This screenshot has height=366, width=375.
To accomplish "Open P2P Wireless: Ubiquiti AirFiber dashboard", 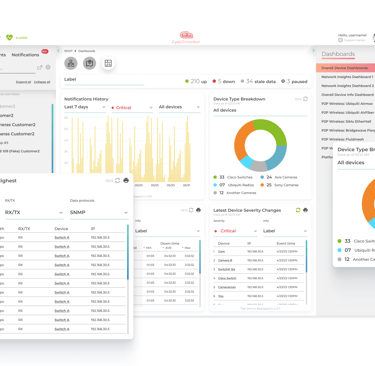I will pos(348,113).
